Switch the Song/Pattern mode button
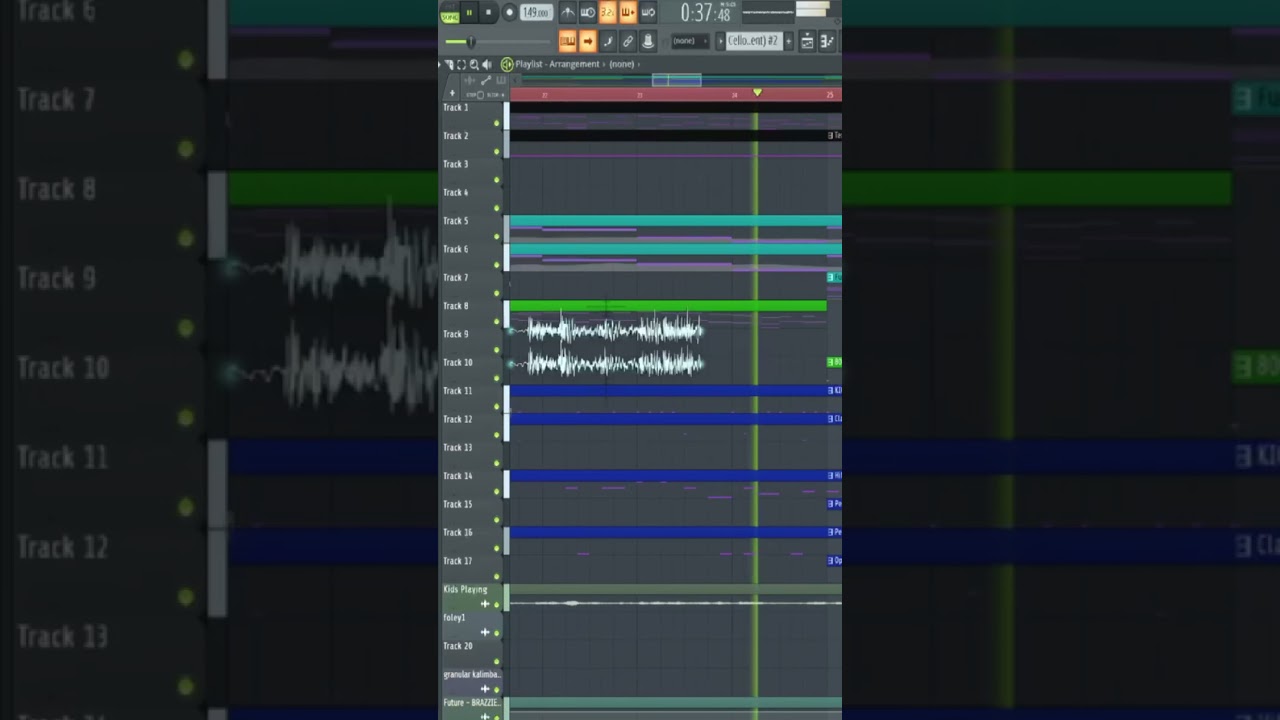Screen dimensions: 1280x720 click(449, 12)
